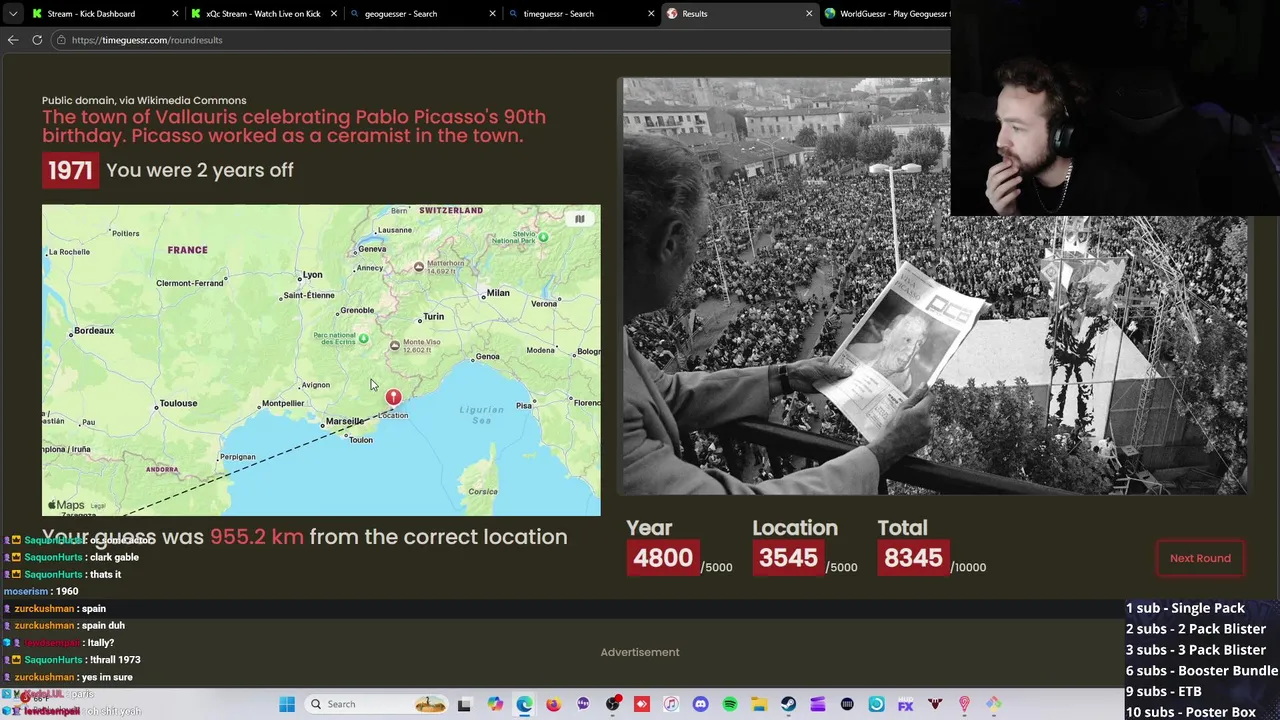Screen dimensions: 1280x720
Task: Open File Explorer from the taskbar
Action: (x=759, y=704)
